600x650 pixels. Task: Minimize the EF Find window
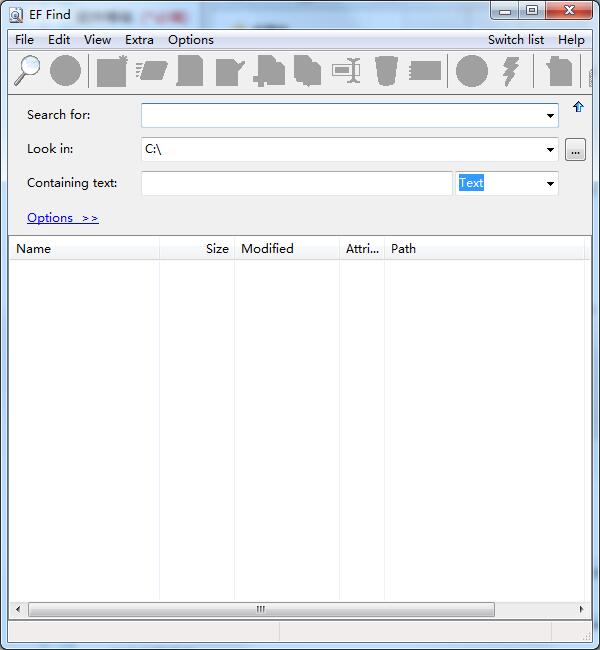coord(505,11)
